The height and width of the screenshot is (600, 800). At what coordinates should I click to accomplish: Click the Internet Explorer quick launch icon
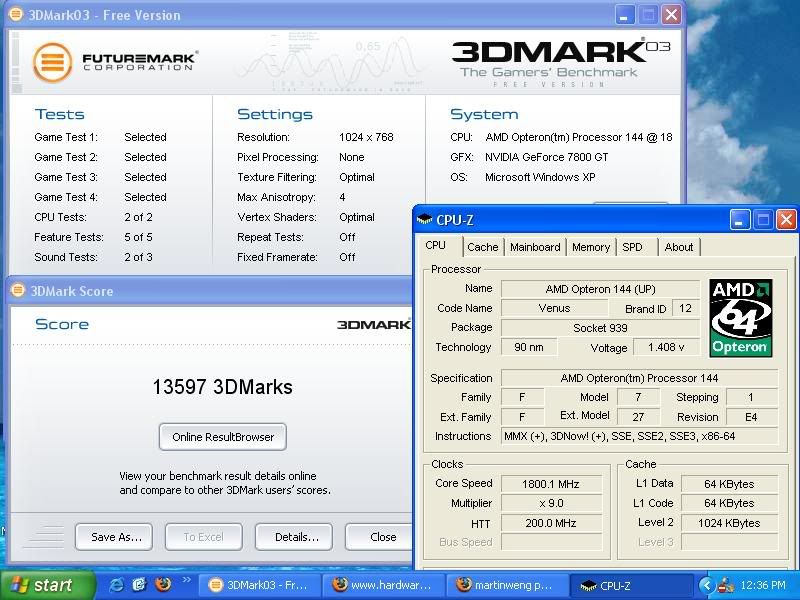[x=117, y=585]
